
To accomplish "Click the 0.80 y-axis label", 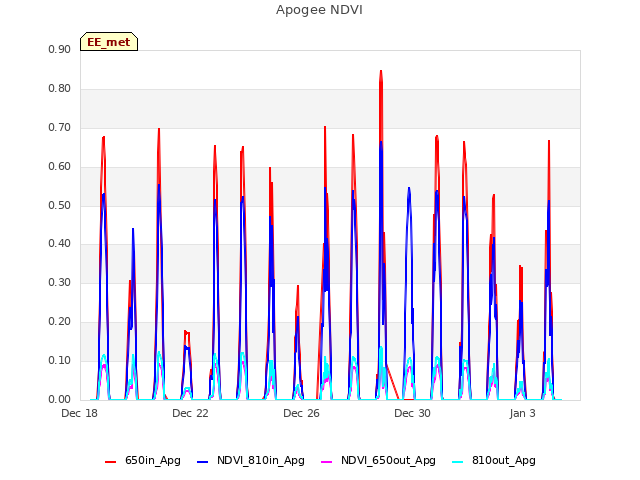I will coord(60,89).
